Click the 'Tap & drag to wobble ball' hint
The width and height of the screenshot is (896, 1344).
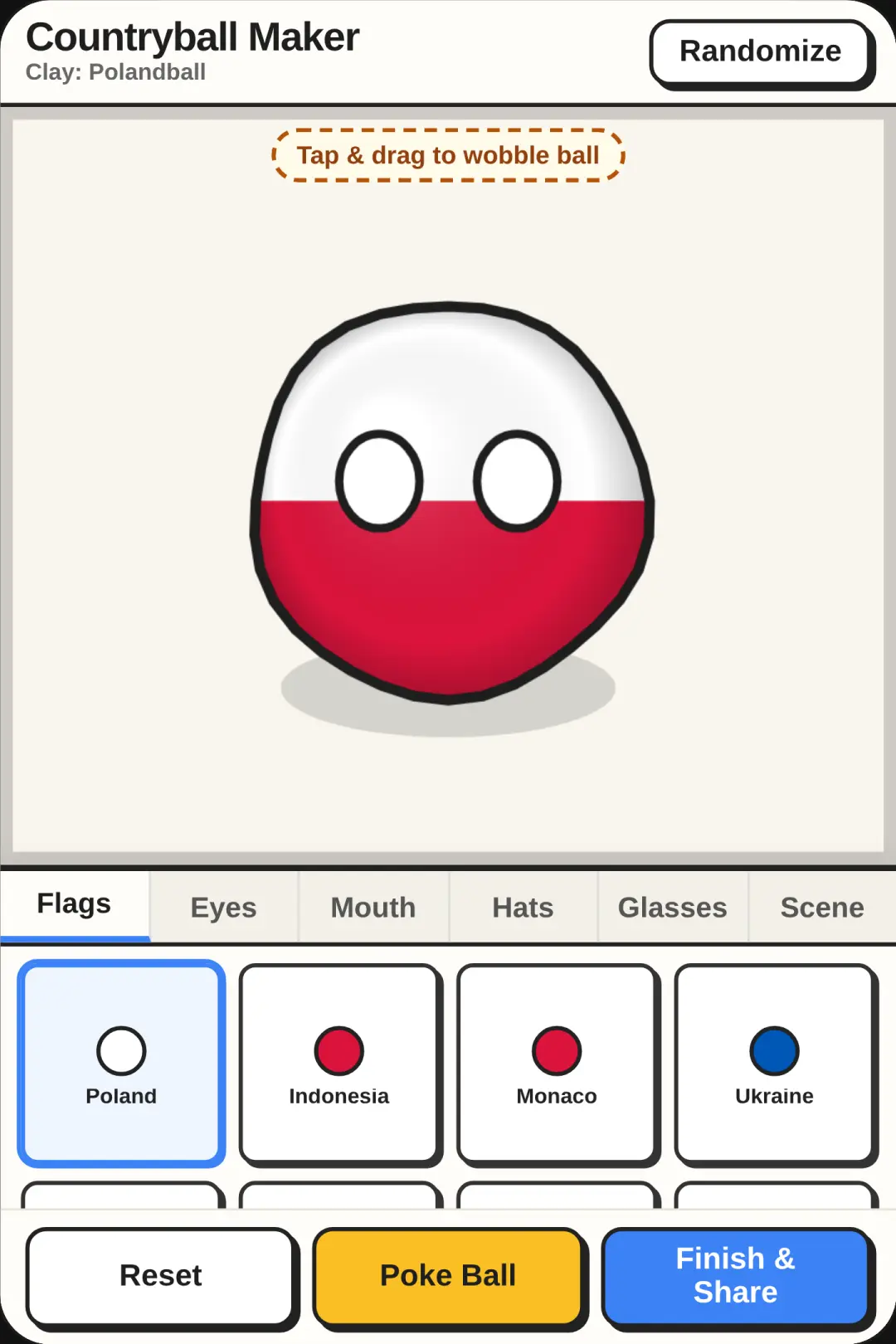[x=448, y=155]
